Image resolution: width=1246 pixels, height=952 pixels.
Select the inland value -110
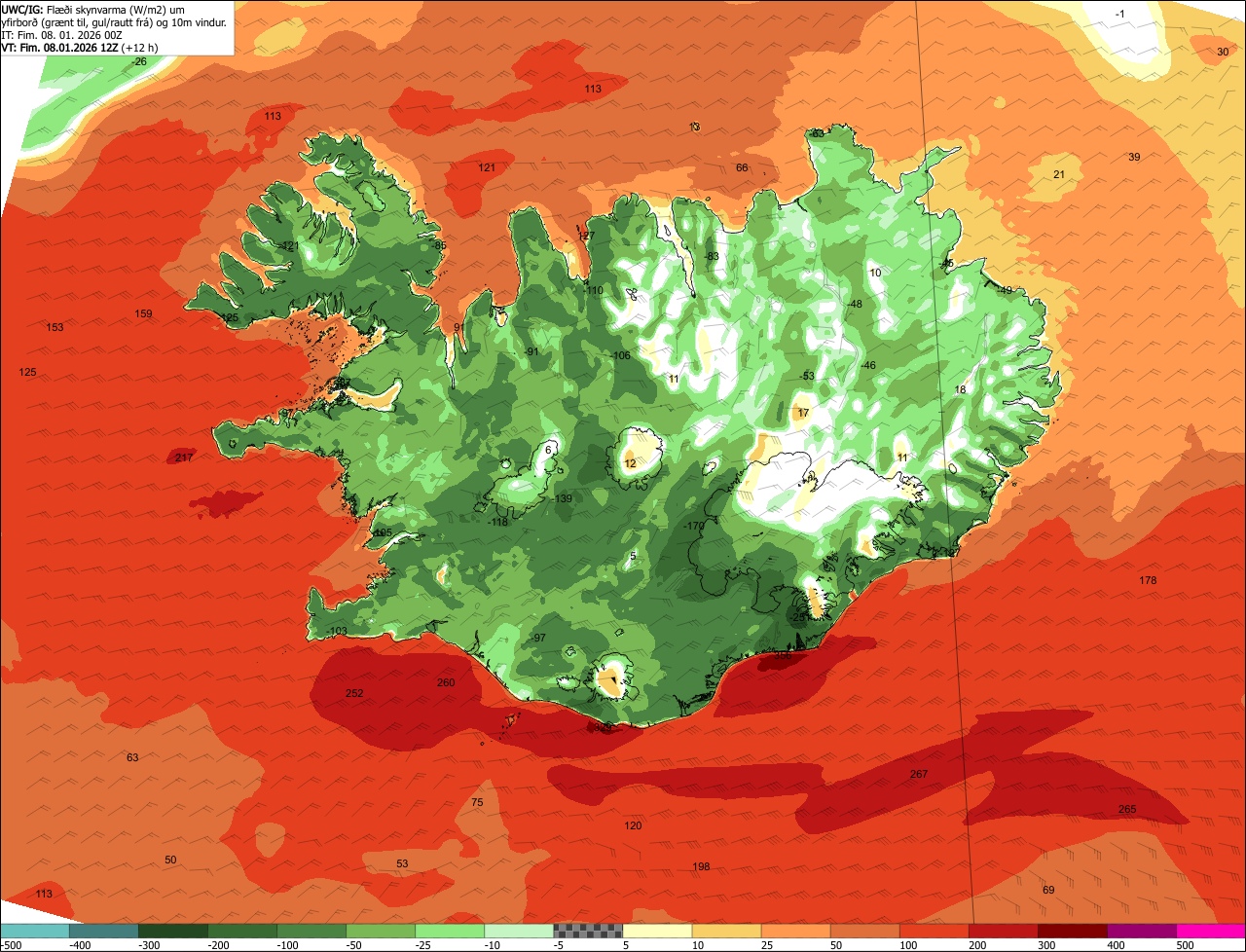click(x=593, y=290)
